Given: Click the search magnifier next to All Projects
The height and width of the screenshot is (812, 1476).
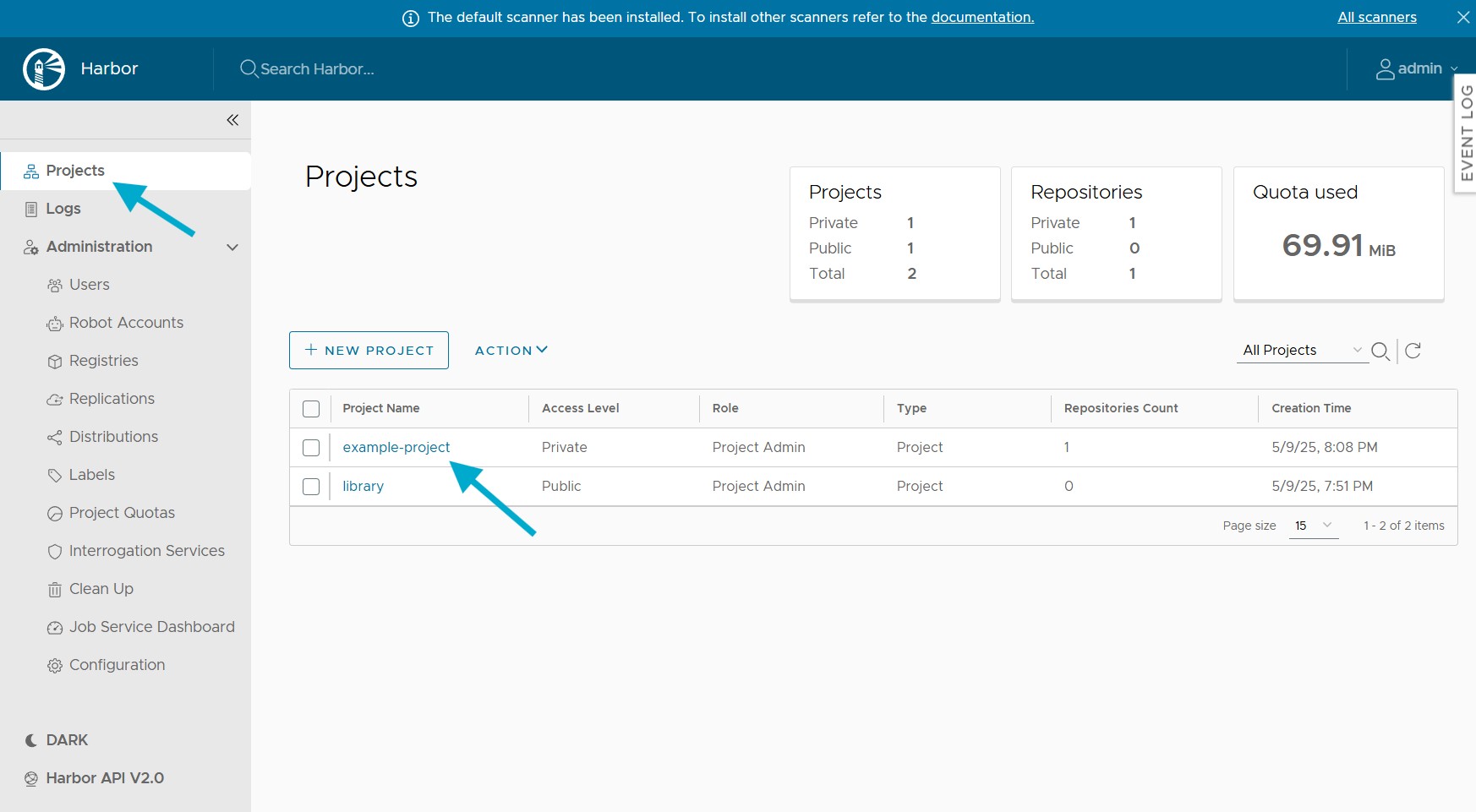Looking at the screenshot, I should click(1380, 351).
